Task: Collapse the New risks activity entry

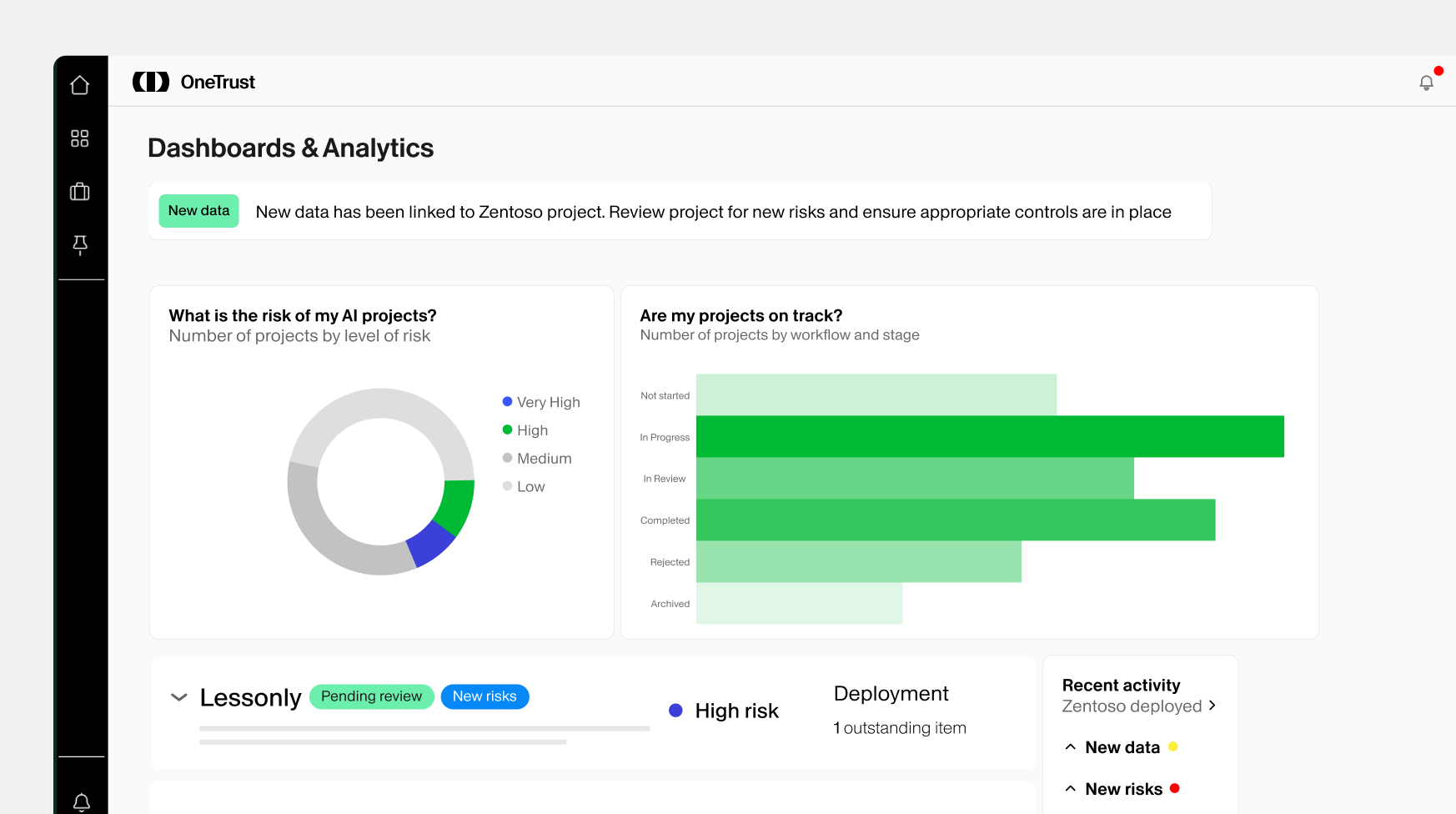Action: coord(1071,788)
